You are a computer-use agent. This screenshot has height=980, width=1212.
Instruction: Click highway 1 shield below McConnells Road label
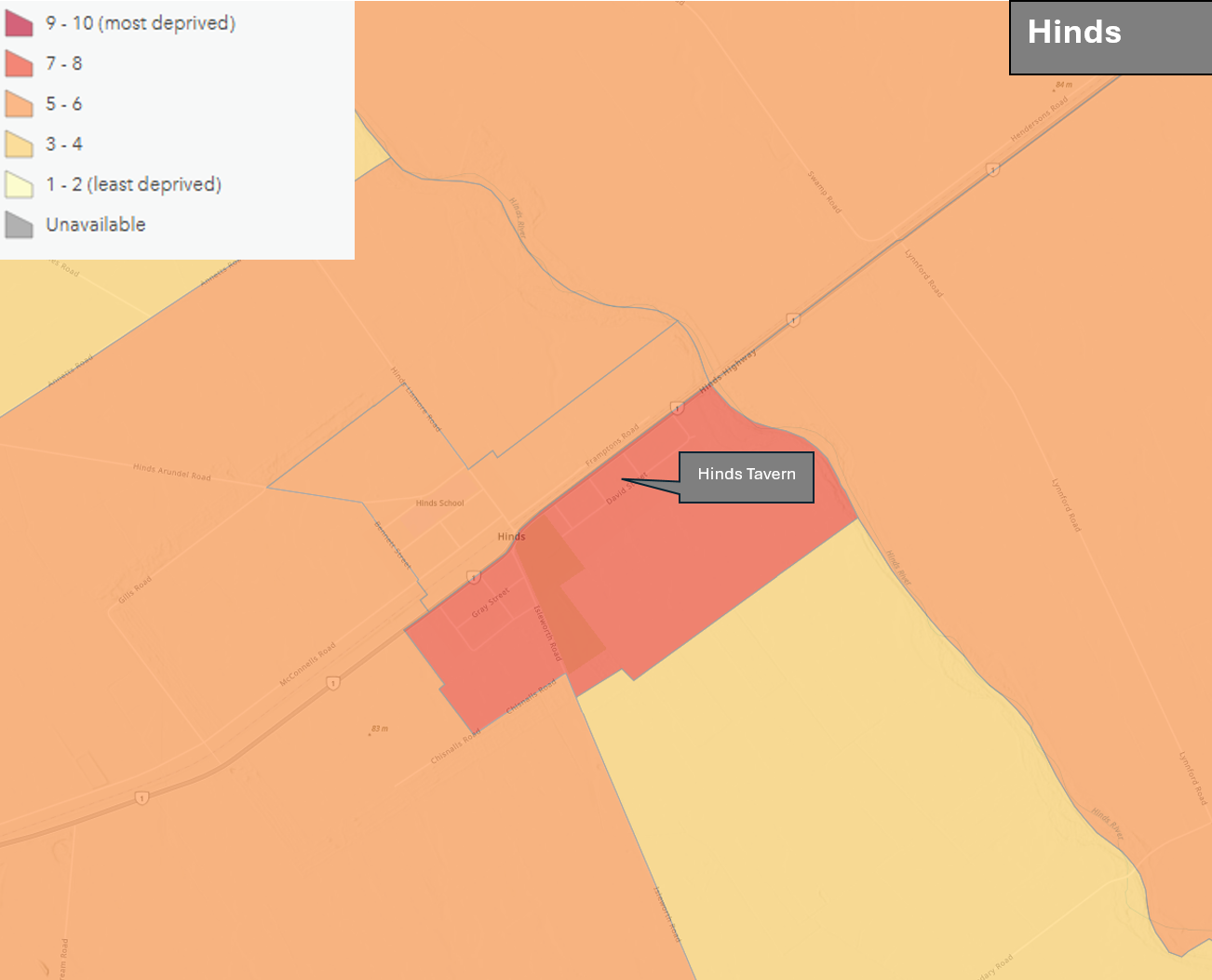tap(332, 683)
